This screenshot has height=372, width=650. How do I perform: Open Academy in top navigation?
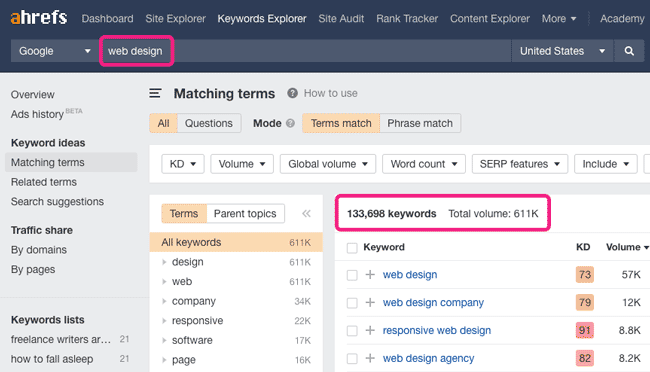tap(622, 19)
